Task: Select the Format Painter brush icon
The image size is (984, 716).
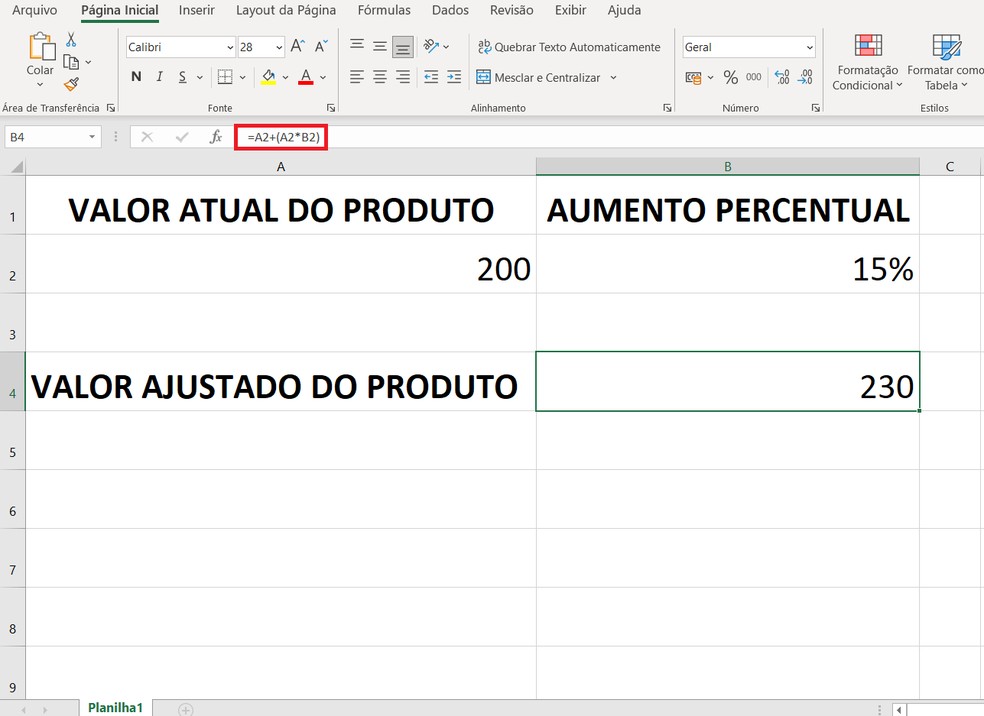Action: 72,83
